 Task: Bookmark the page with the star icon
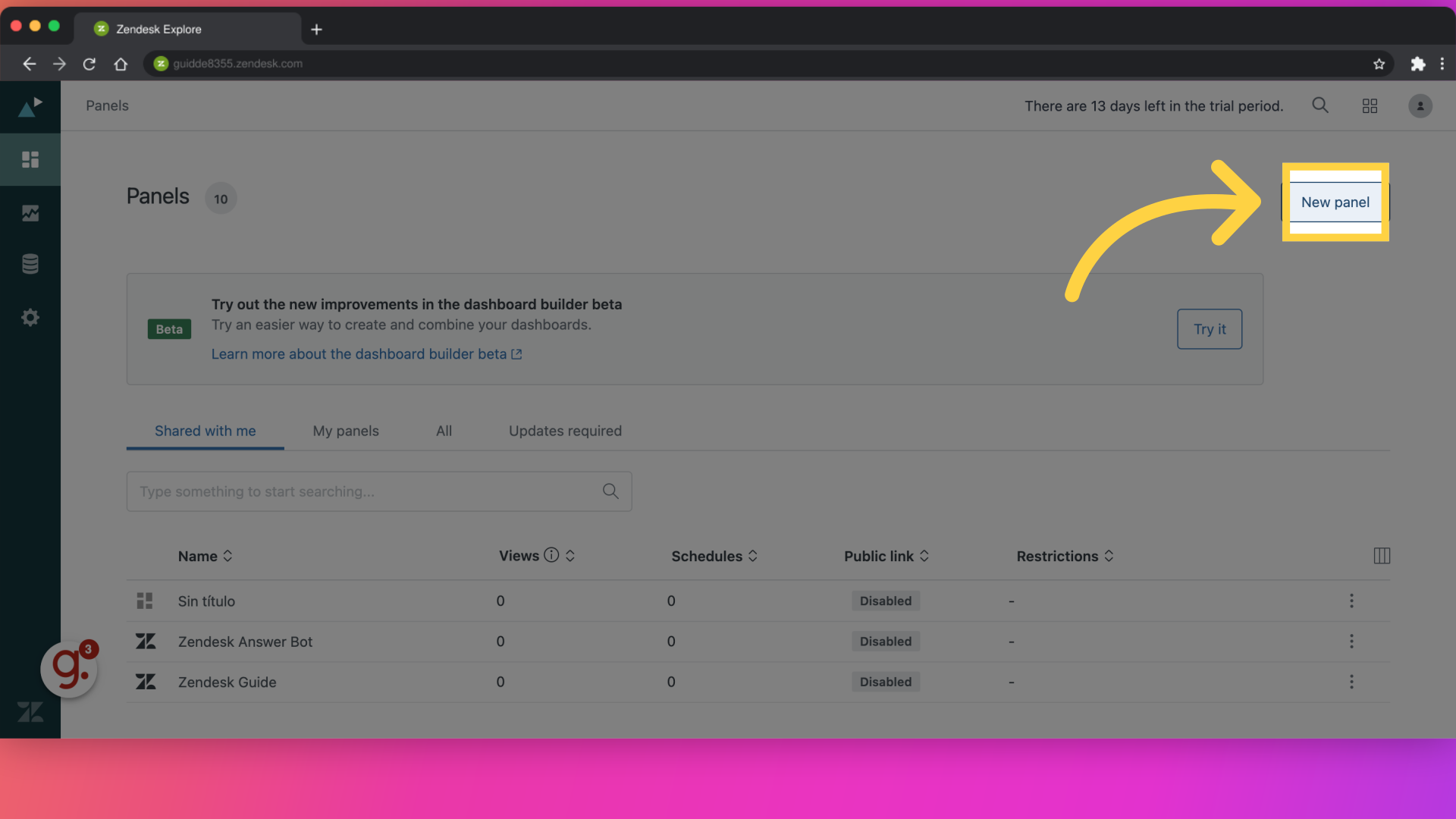pos(1379,64)
